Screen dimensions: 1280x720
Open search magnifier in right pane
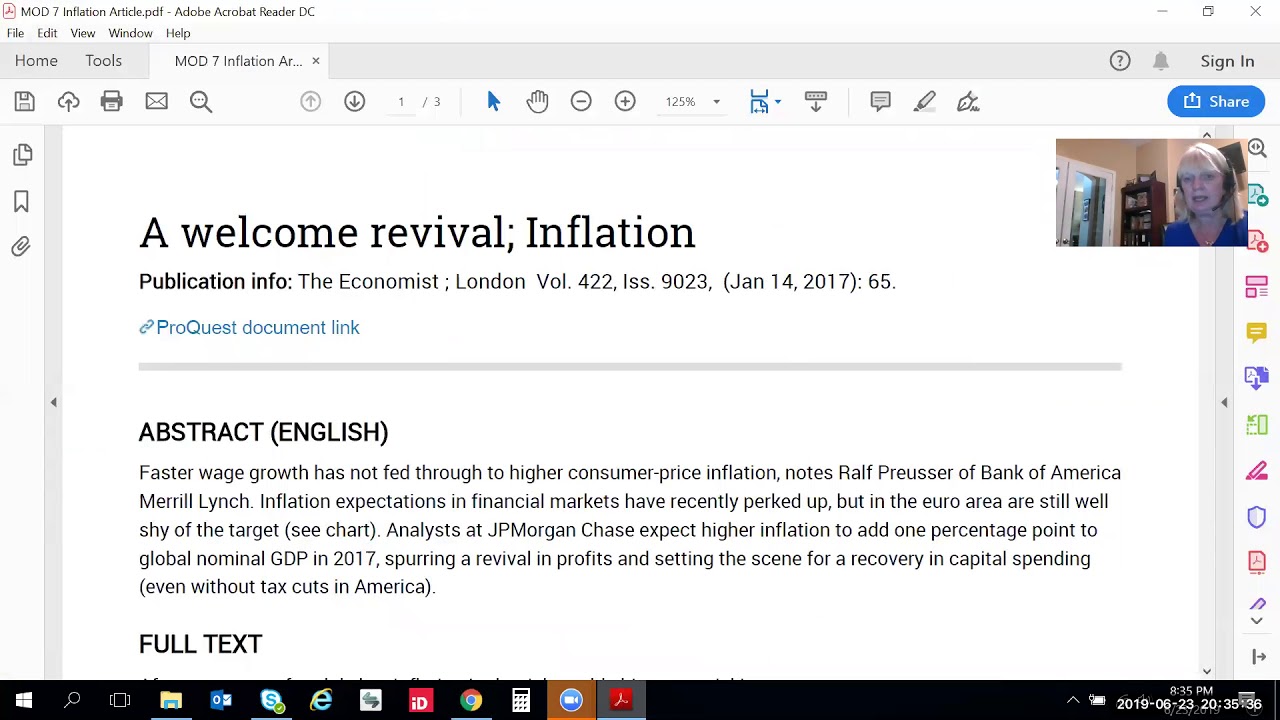tap(1257, 149)
